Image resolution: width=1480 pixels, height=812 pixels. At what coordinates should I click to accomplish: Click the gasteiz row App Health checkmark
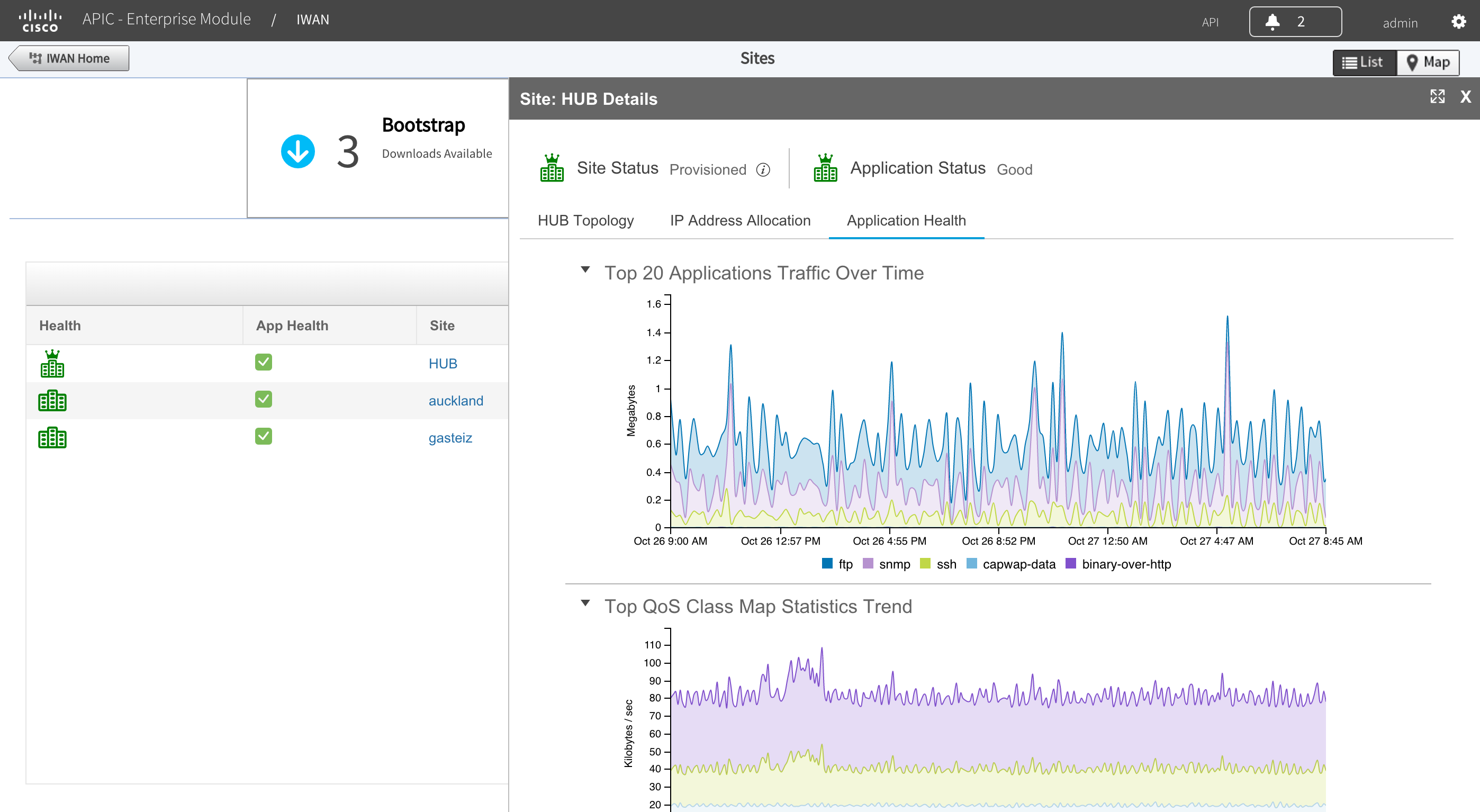[264, 436]
